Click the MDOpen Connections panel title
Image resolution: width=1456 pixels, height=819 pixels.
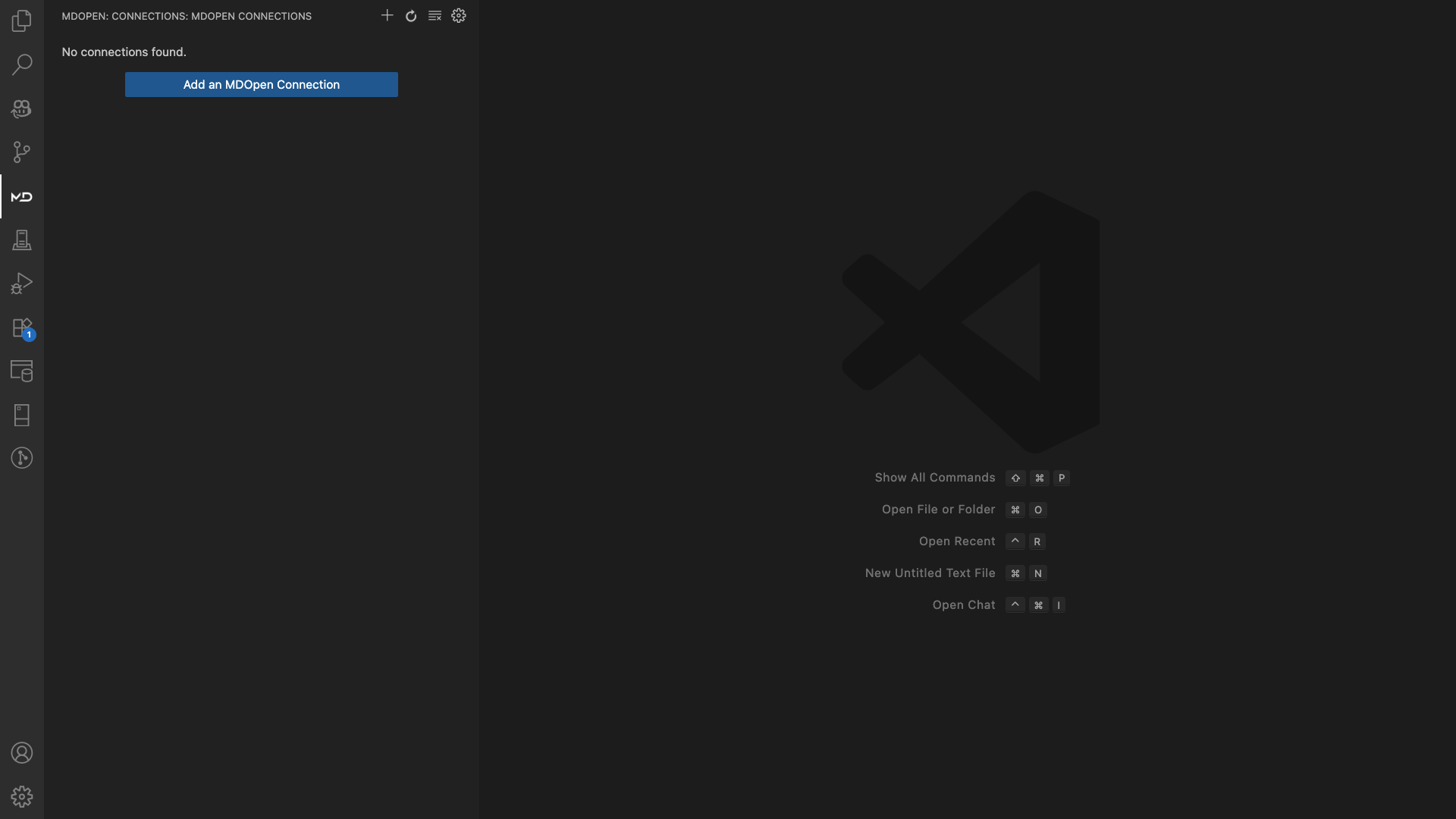pos(187,16)
